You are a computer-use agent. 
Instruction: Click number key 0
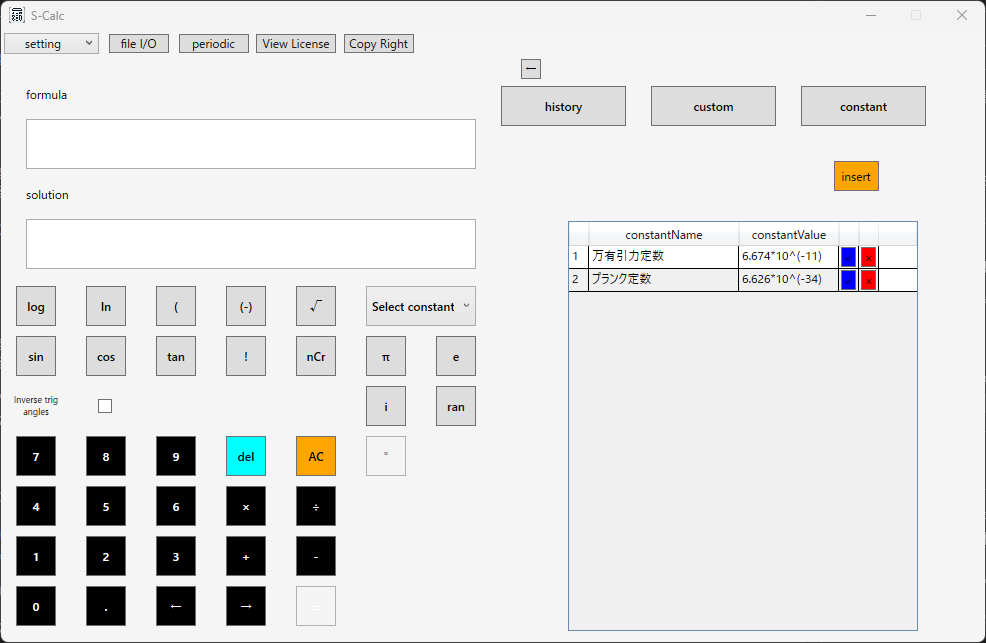36,606
